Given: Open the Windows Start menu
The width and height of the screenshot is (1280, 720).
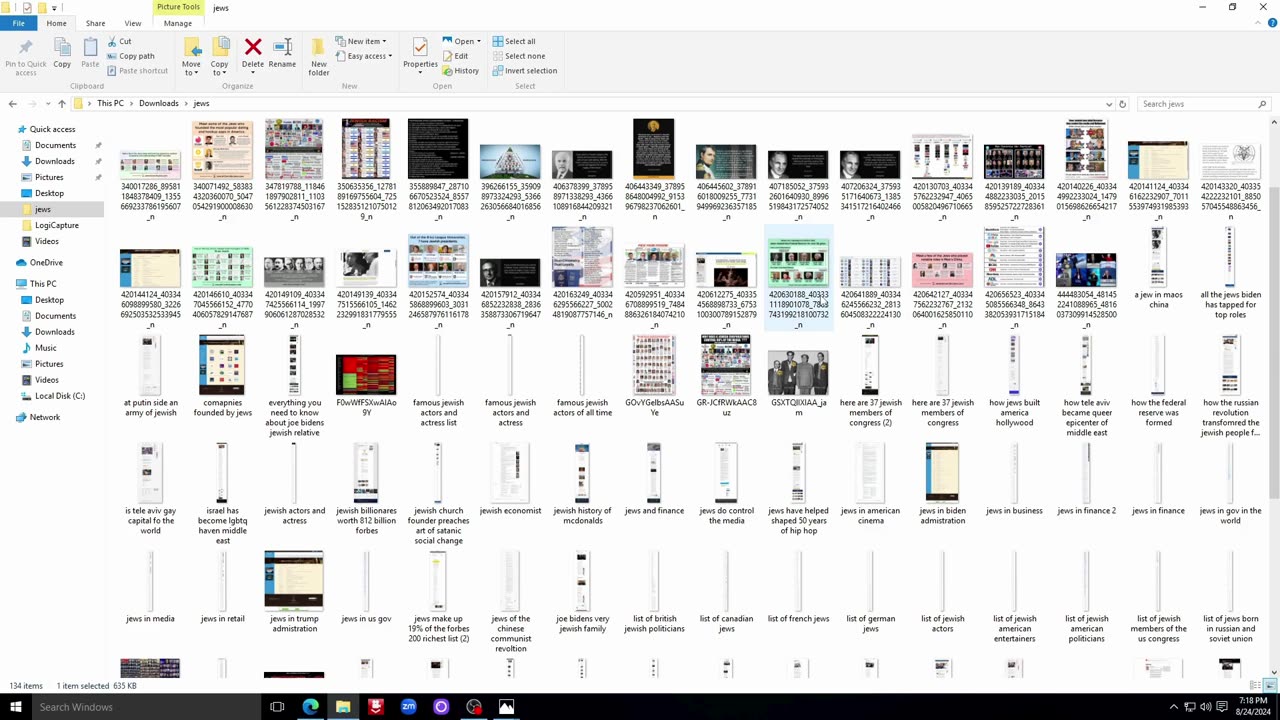Looking at the screenshot, I should point(15,707).
